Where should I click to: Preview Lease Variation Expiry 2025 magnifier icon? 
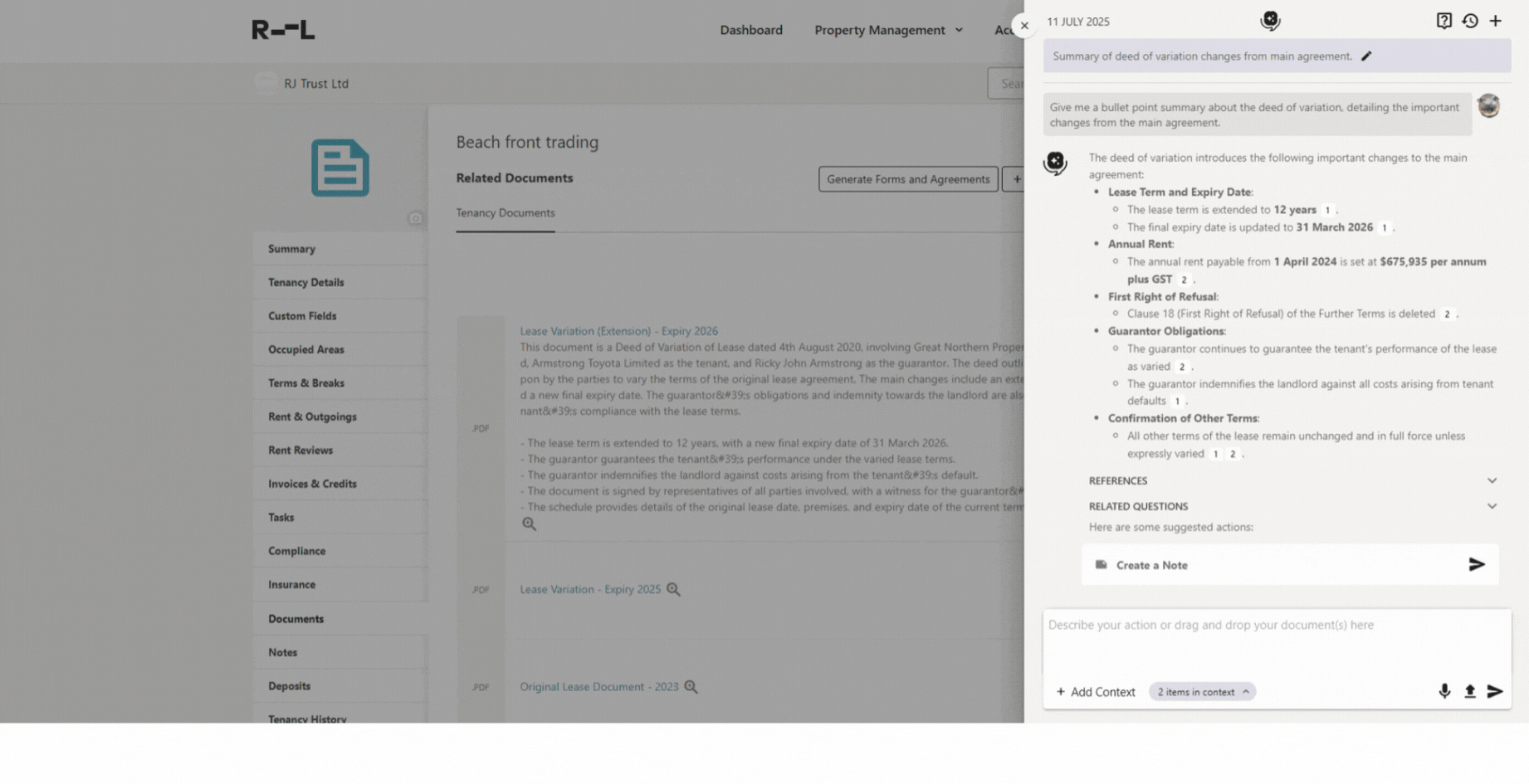673,589
